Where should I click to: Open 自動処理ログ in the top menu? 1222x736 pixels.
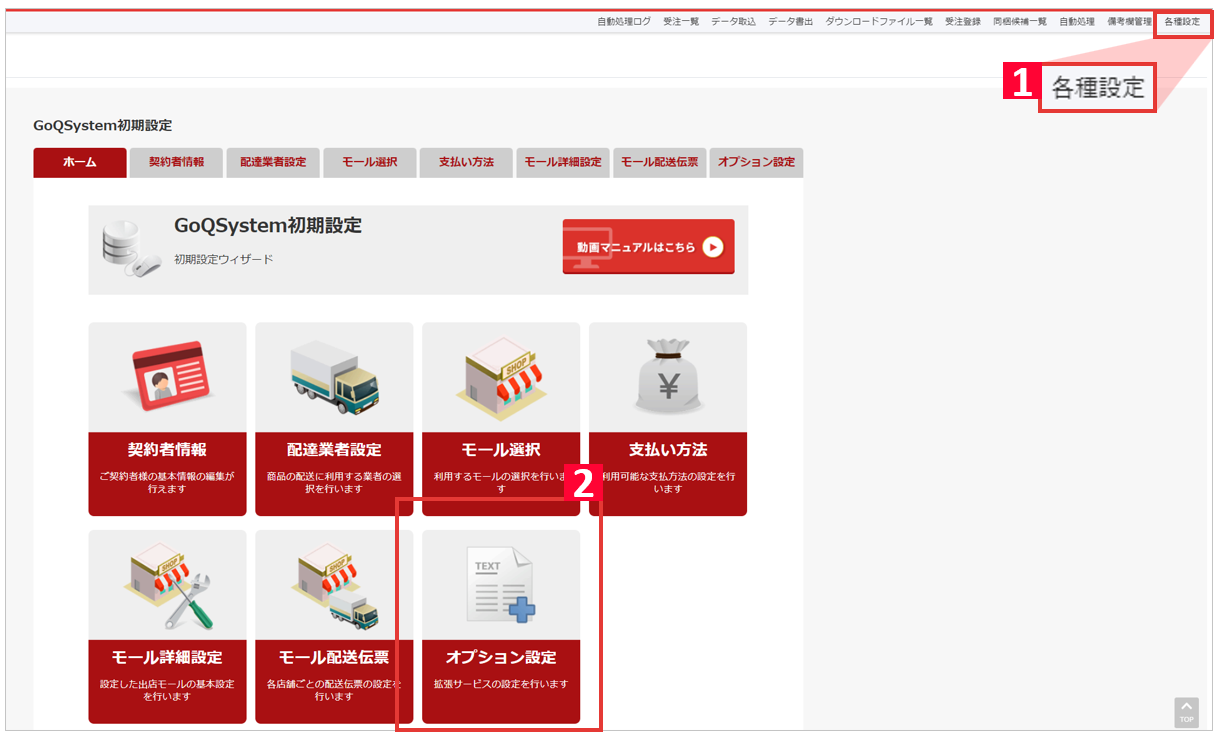(624, 21)
